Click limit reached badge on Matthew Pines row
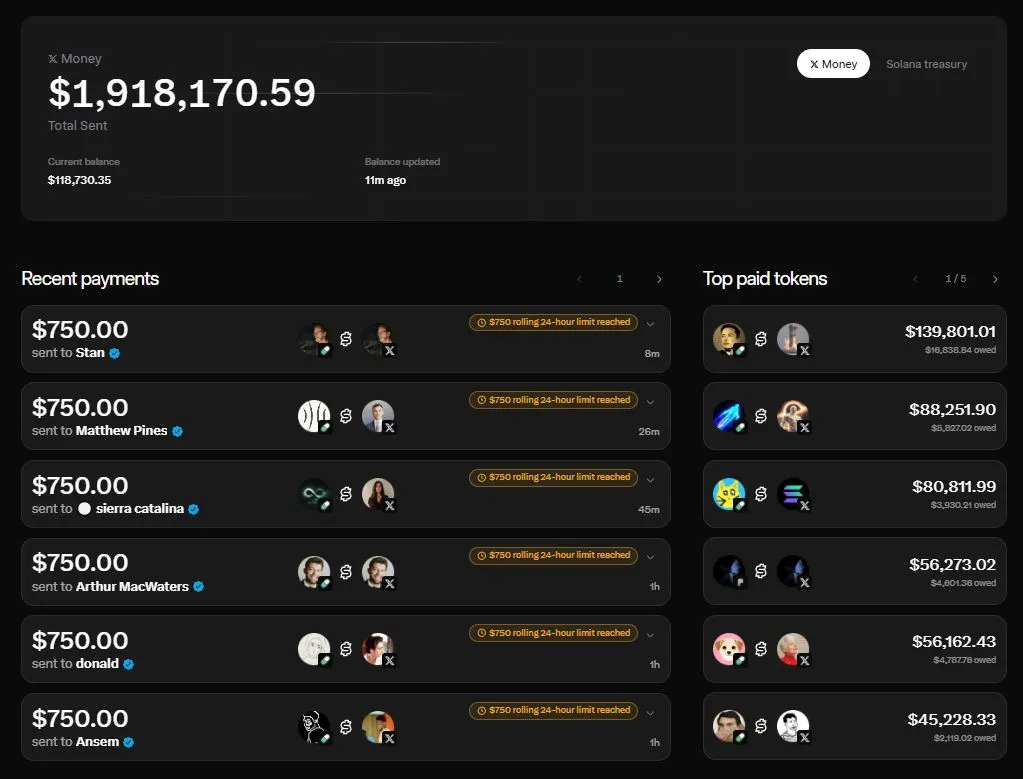Screen dimensions: 1023x779 point(553,400)
